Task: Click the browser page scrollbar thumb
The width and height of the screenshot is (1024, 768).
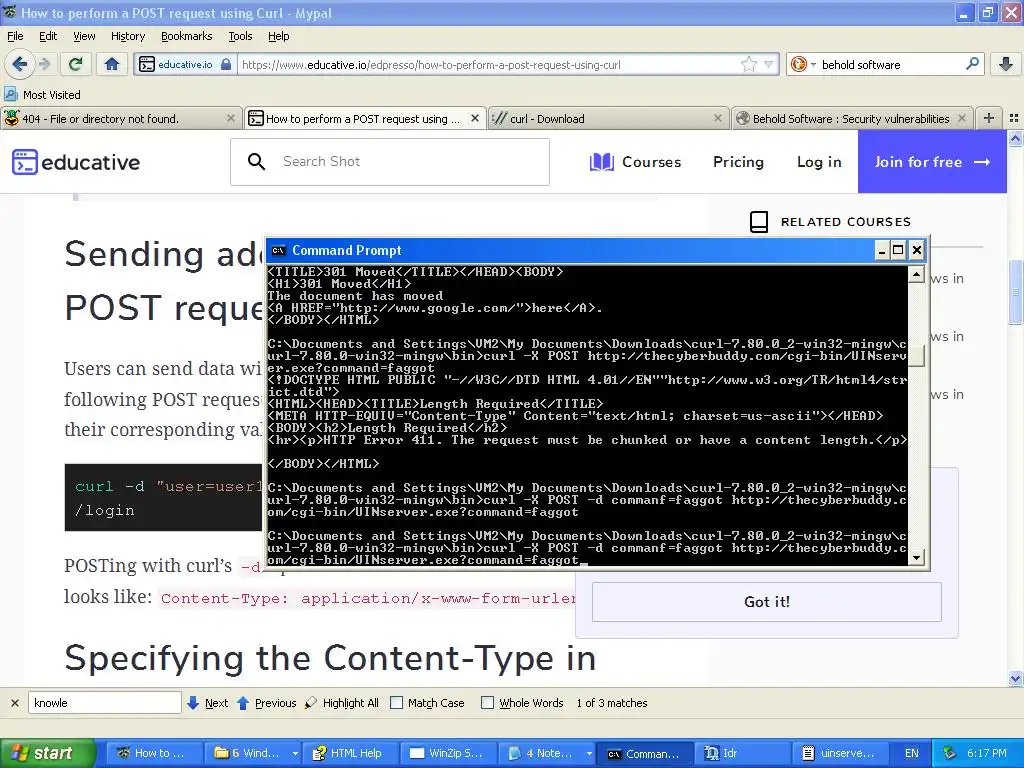Action: [1016, 291]
